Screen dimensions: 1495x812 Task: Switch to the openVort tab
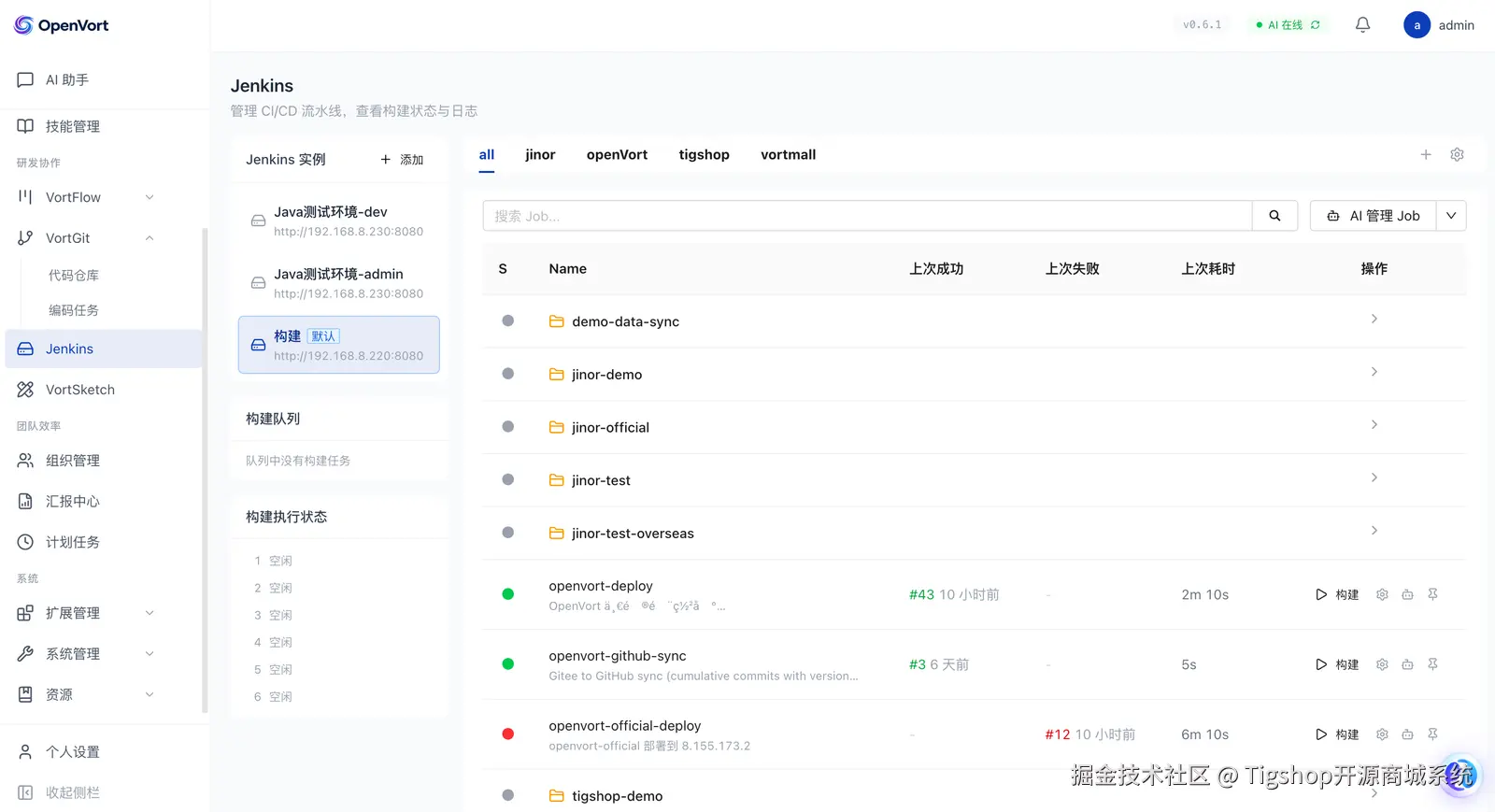click(617, 155)
